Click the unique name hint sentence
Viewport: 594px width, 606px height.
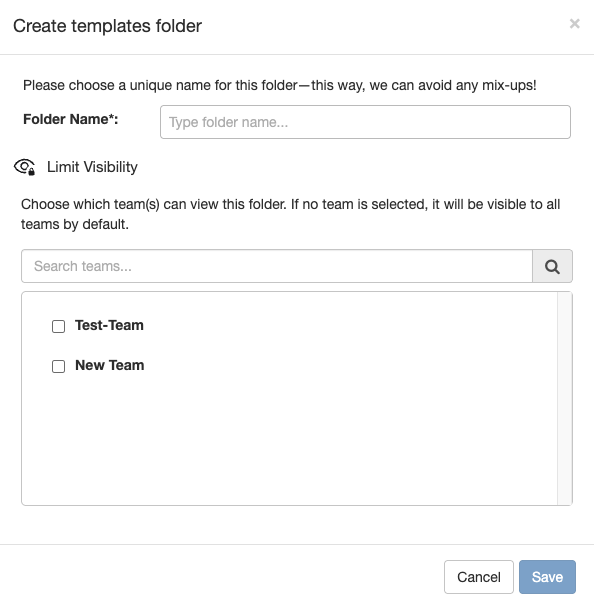tap(280, 85)
